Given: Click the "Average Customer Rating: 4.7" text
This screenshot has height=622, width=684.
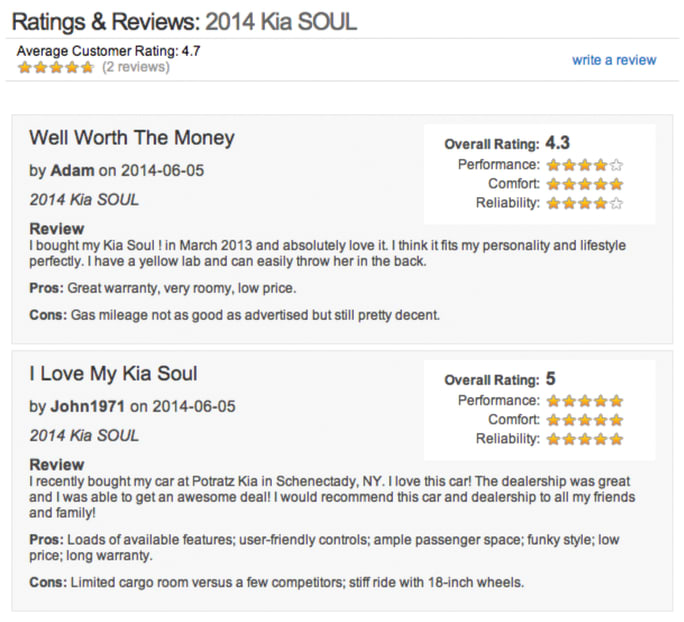Looking at the screenshot, I should tap(109, 50).
